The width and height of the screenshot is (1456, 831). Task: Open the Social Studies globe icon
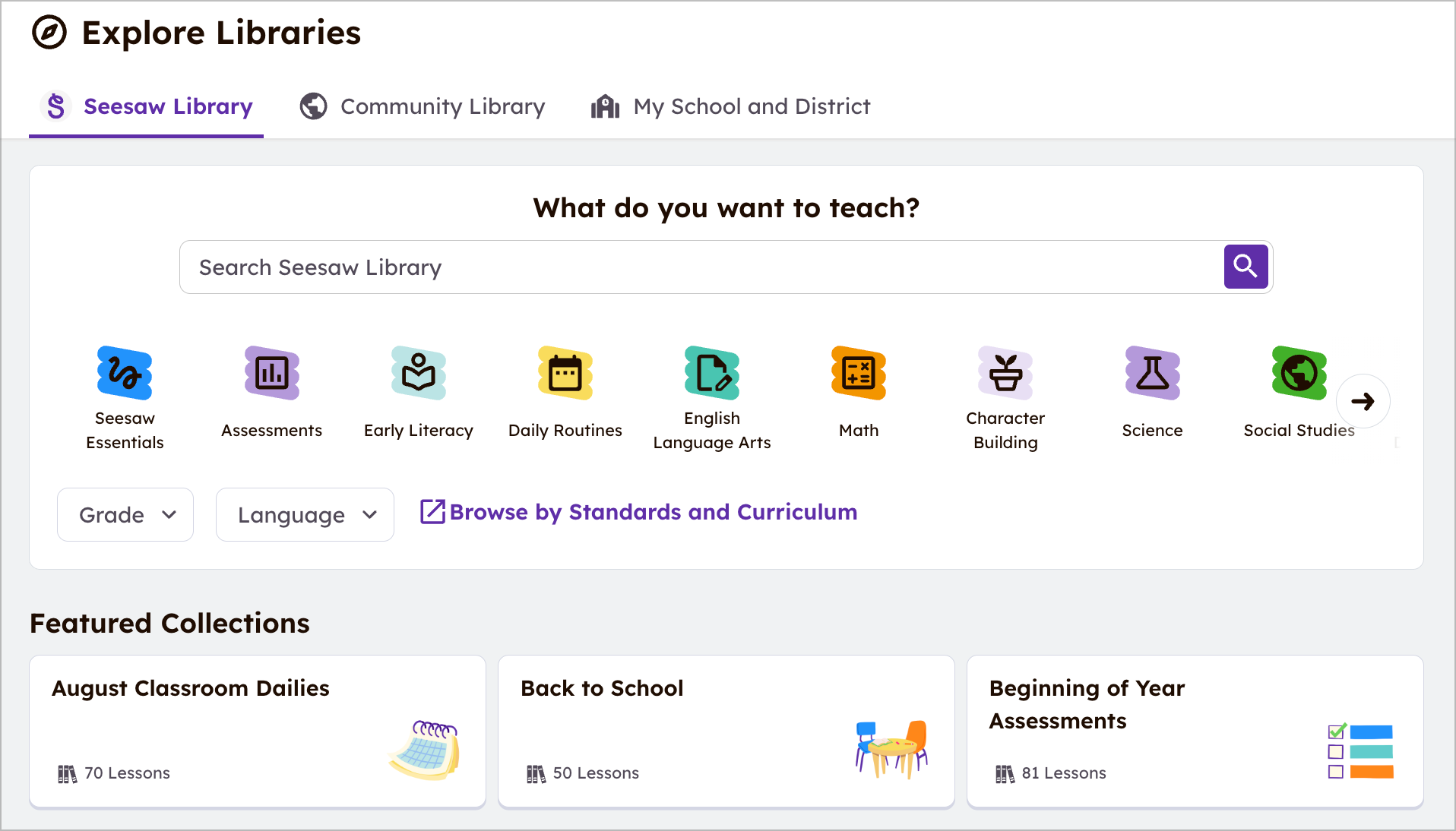click(1299, 373)
